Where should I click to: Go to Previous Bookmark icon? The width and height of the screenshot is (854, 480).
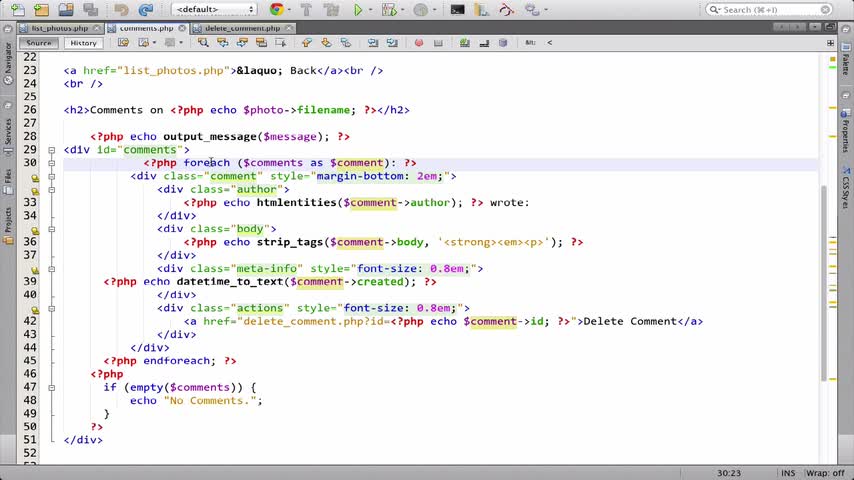point(307,42)
